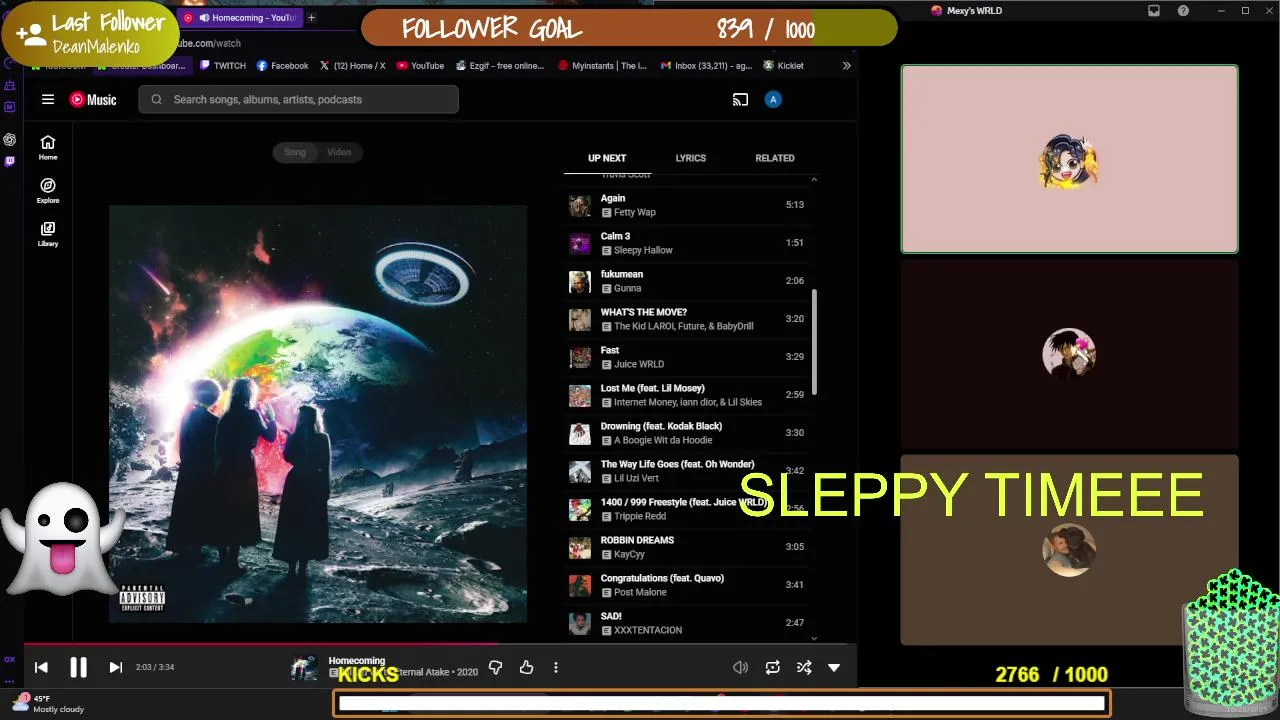
Task: Click the Again song thumbnail
Action: pos(580,205)
